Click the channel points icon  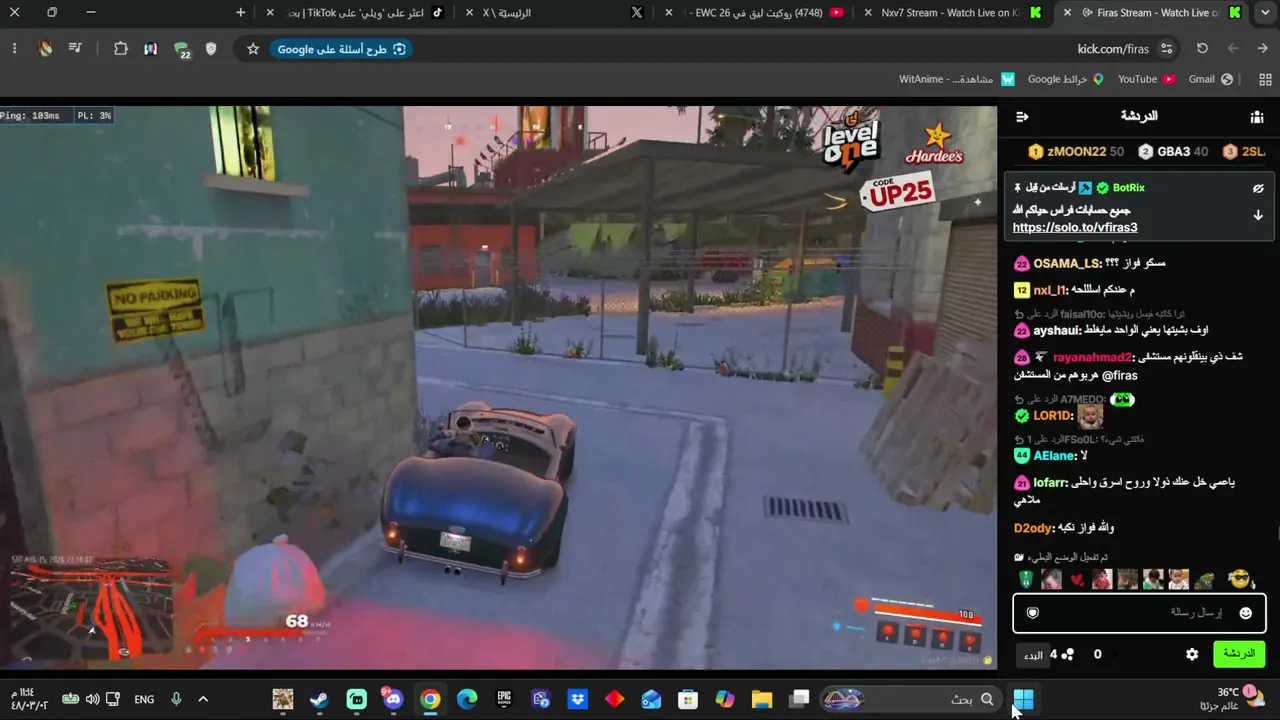coord(1068,654)
